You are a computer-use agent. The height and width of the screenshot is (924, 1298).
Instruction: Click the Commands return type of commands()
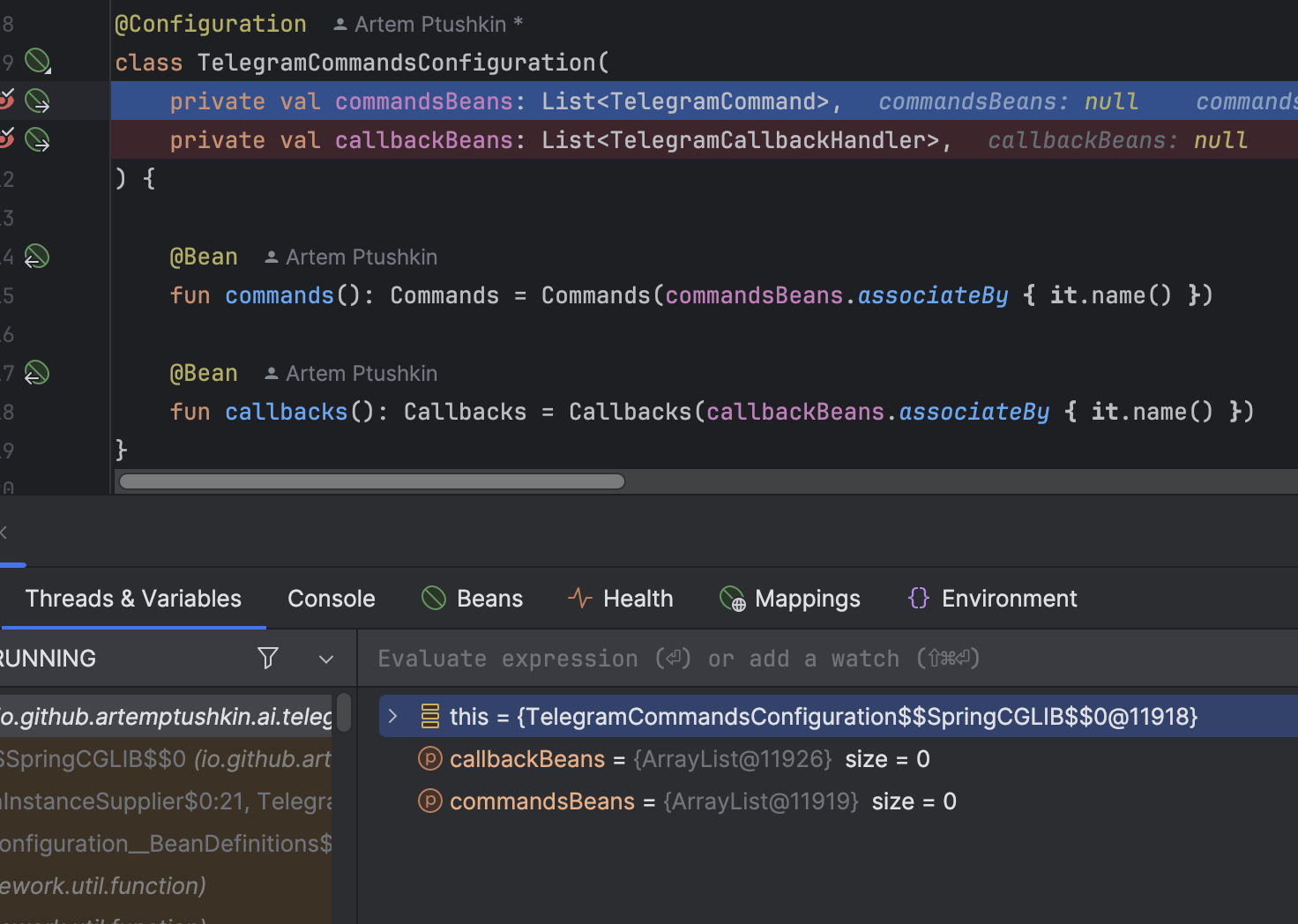[444, 295]
